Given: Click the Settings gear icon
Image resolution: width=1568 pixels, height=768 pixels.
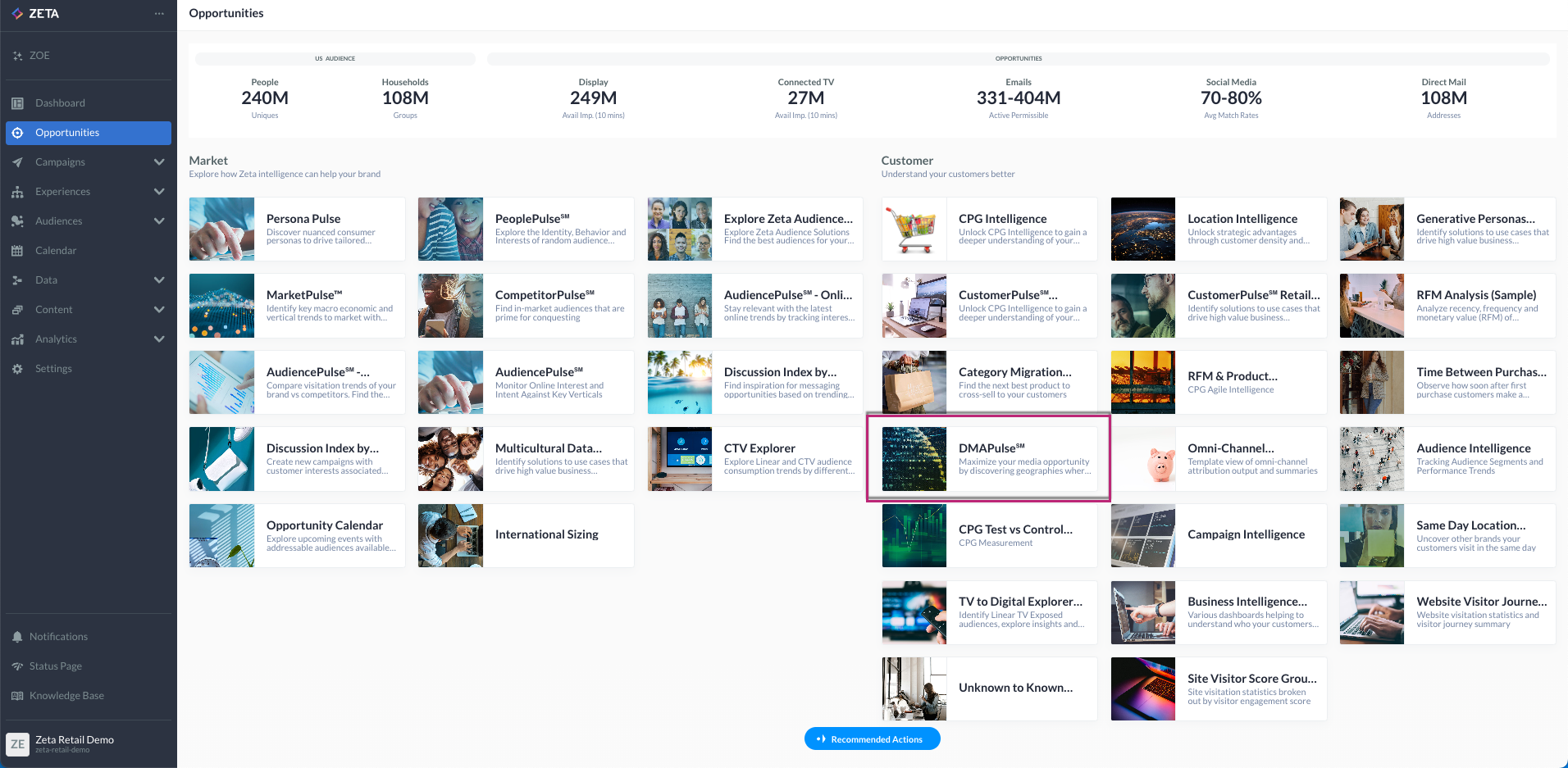Looking at the screenshot, I should coord(18,369).
